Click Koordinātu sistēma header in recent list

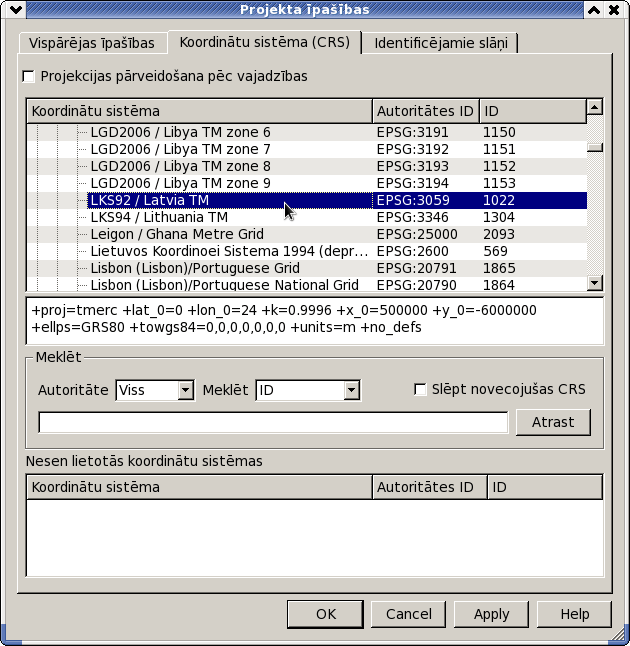pos(199,487)
